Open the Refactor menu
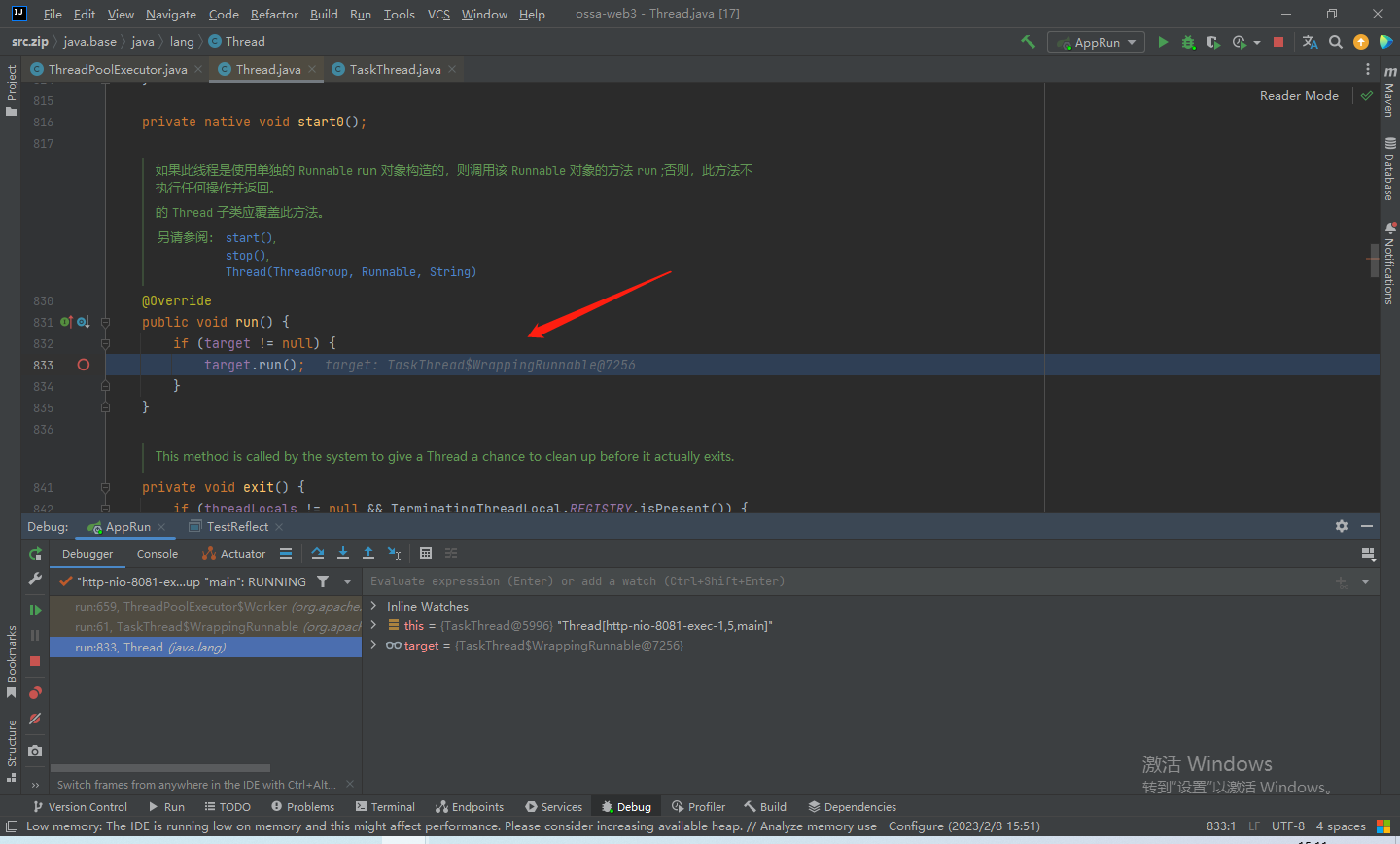 pos(274,14)
